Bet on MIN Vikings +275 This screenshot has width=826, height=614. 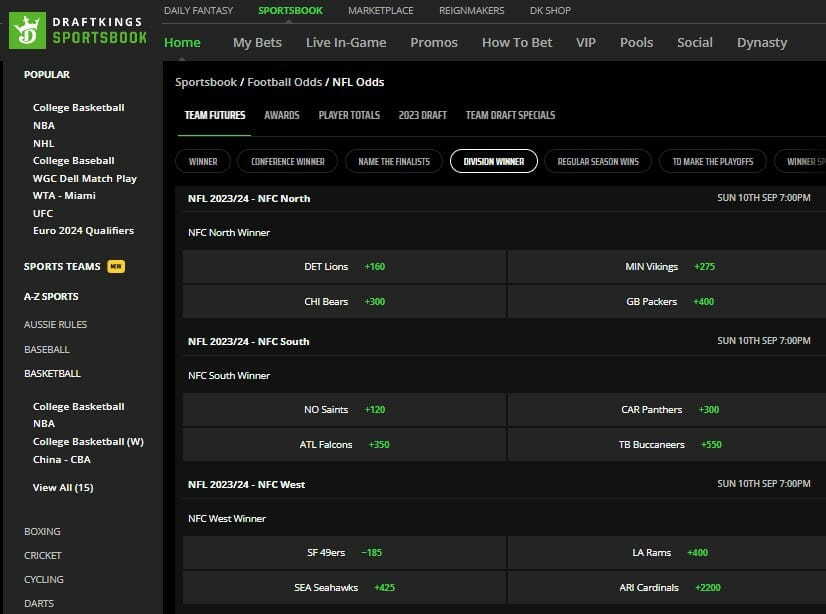pos(667,267)
